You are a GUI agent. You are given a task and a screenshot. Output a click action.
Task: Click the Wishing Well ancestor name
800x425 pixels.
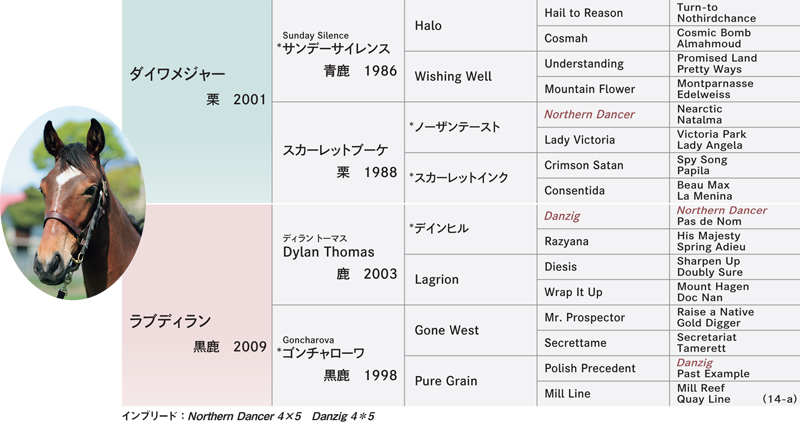pyautogui.click(x=453, y=77)
